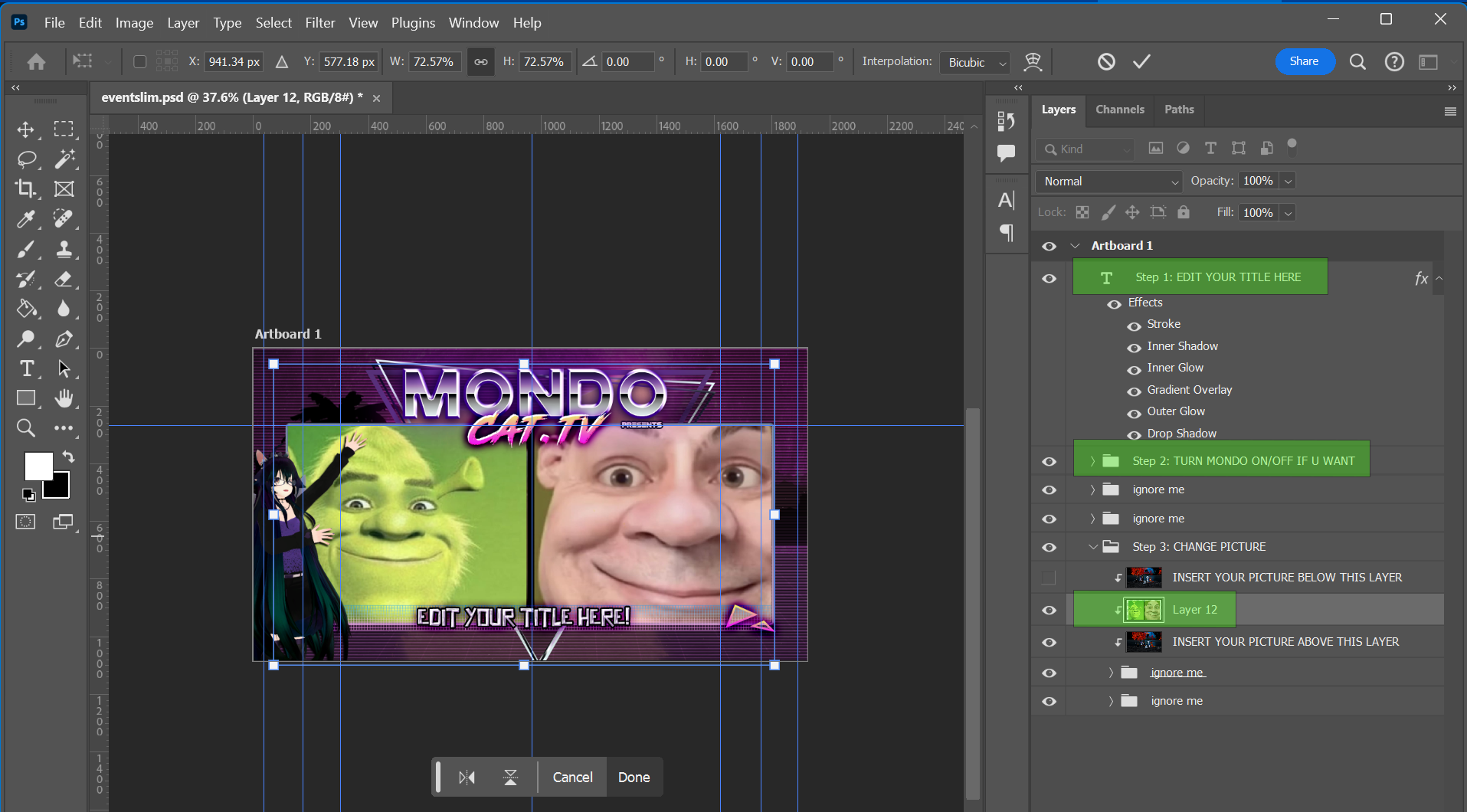Select the Horizontal Type tool
1467x812 pixels.
26,368
